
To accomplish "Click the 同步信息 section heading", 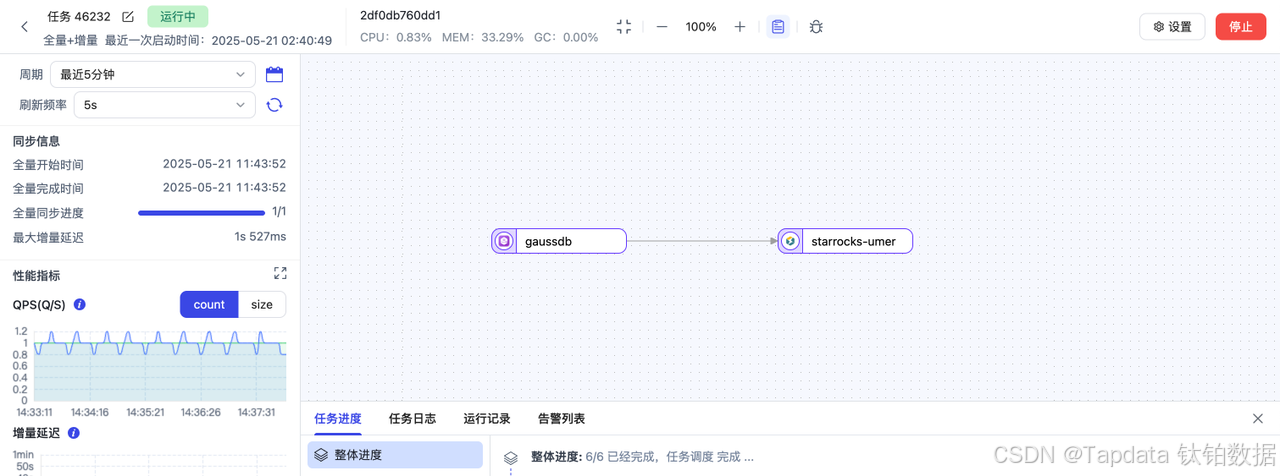I will click(x=36, y=141).
